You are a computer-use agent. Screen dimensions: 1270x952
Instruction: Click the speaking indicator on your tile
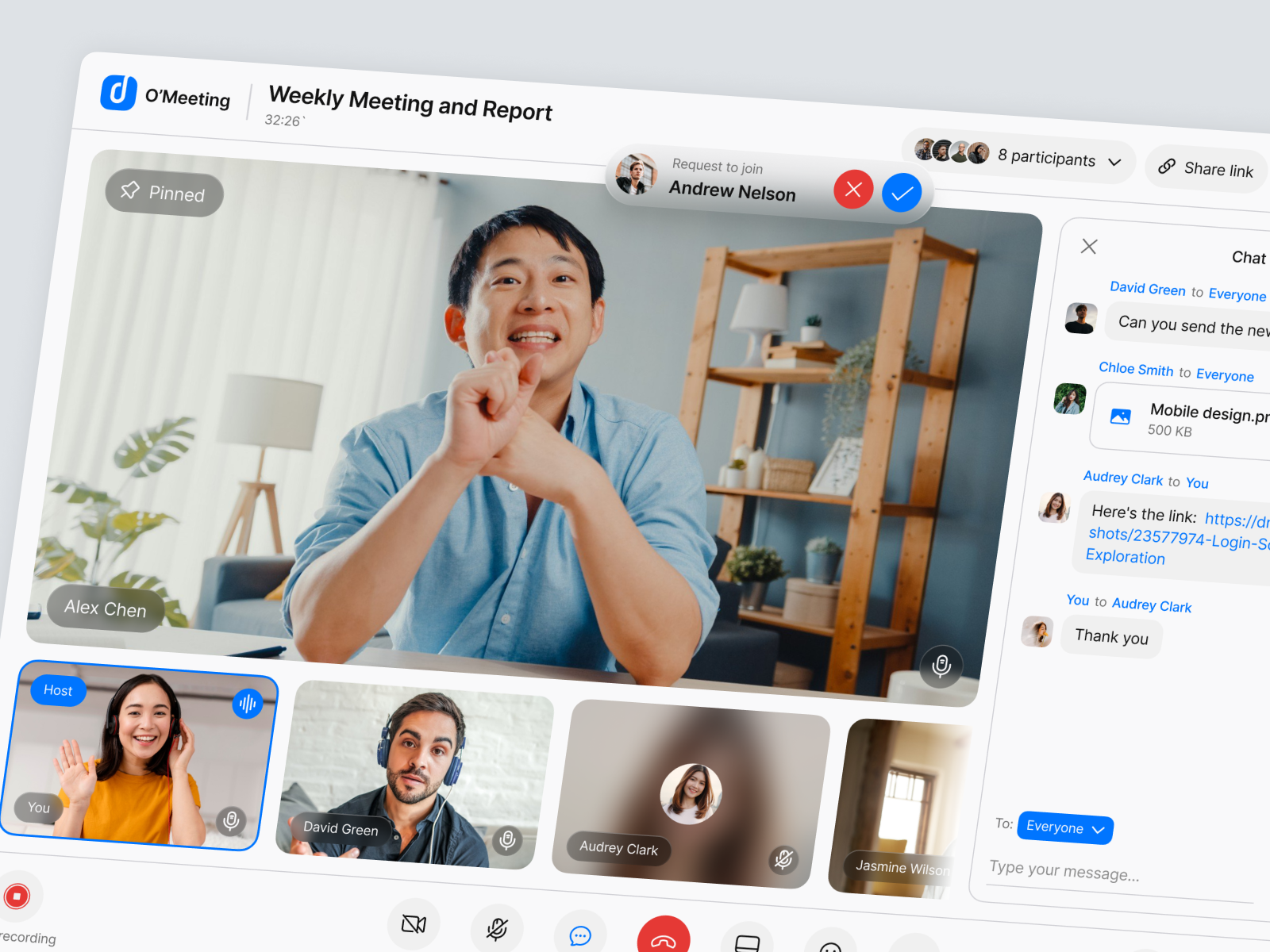(248, 703)
